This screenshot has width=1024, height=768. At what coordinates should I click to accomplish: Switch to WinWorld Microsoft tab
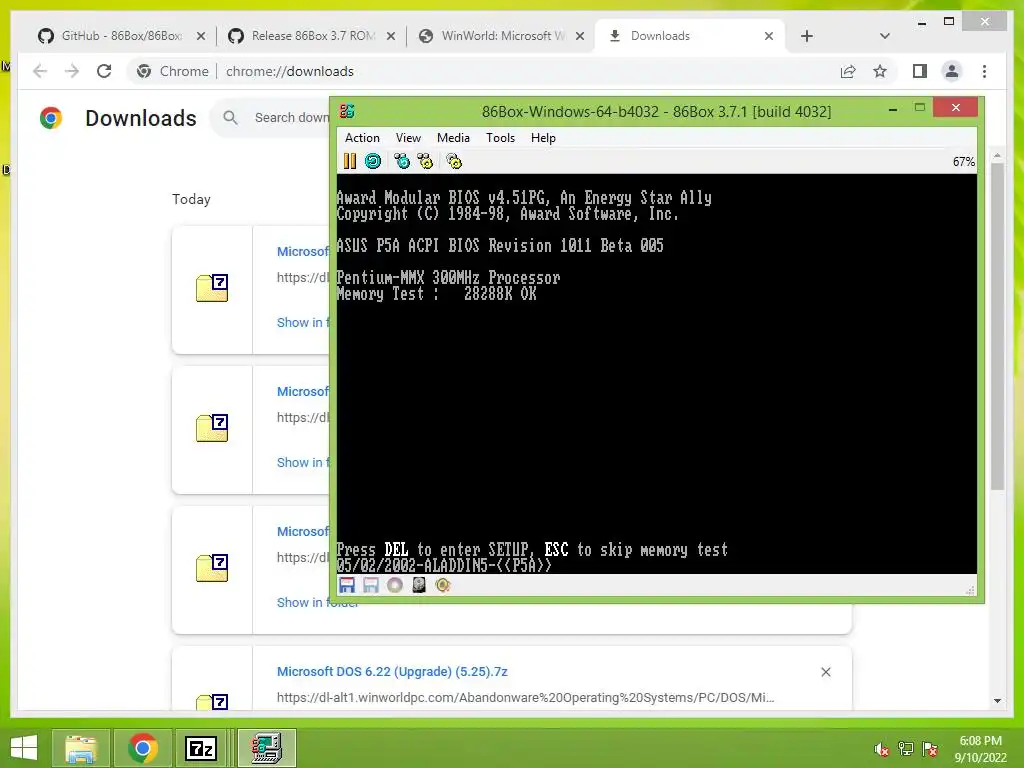tap(502, 36)
